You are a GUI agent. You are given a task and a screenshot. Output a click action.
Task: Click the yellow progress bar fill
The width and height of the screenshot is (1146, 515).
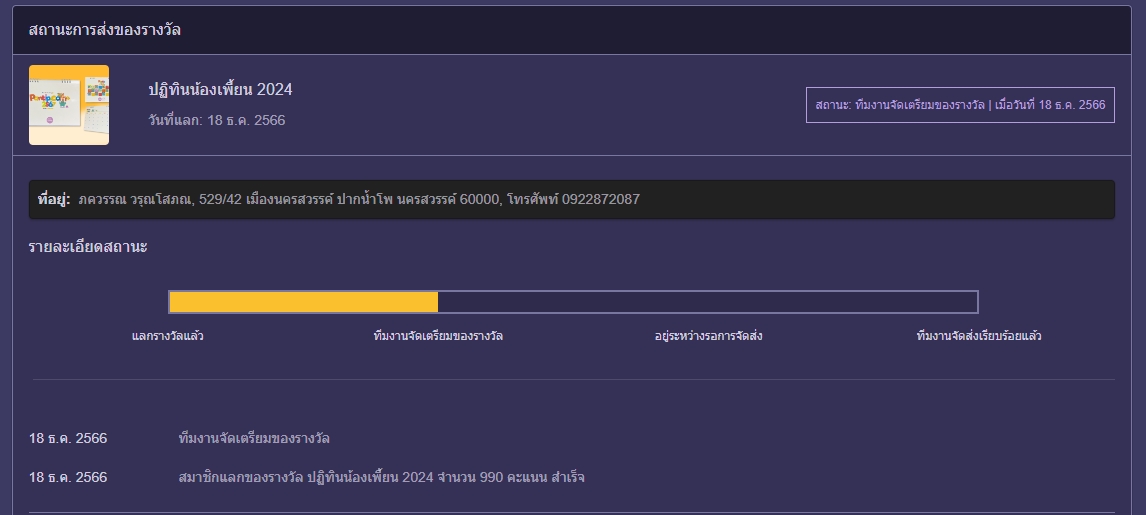click(x=303, y=302)
